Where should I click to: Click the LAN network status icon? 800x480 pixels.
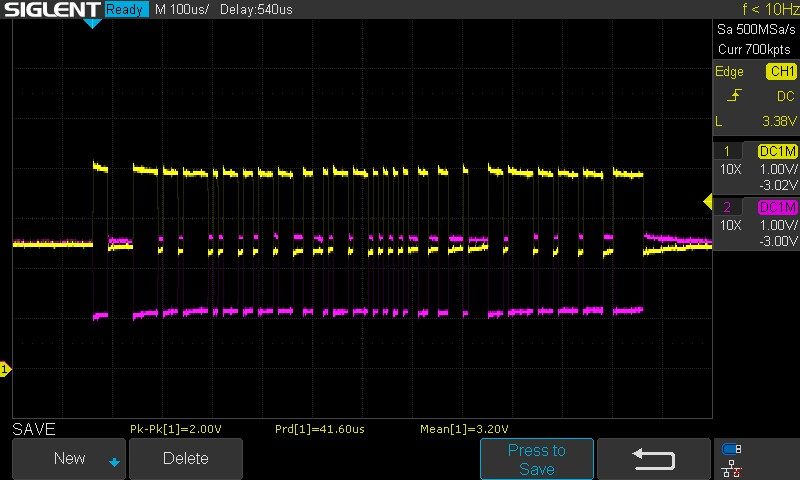click(731, 469)
